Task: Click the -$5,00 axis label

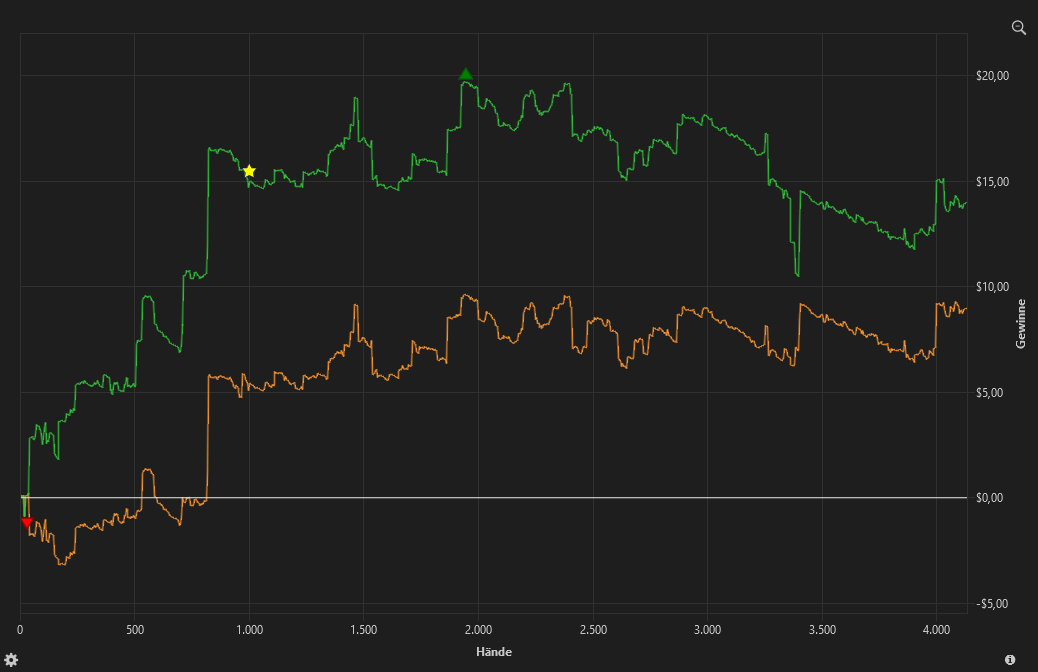Action: click(x=992, y=604)
